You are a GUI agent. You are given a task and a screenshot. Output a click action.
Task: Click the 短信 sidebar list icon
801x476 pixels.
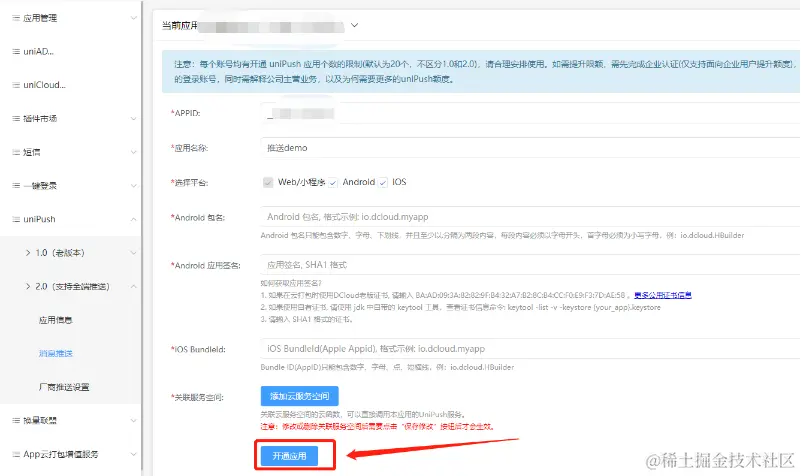16,152
